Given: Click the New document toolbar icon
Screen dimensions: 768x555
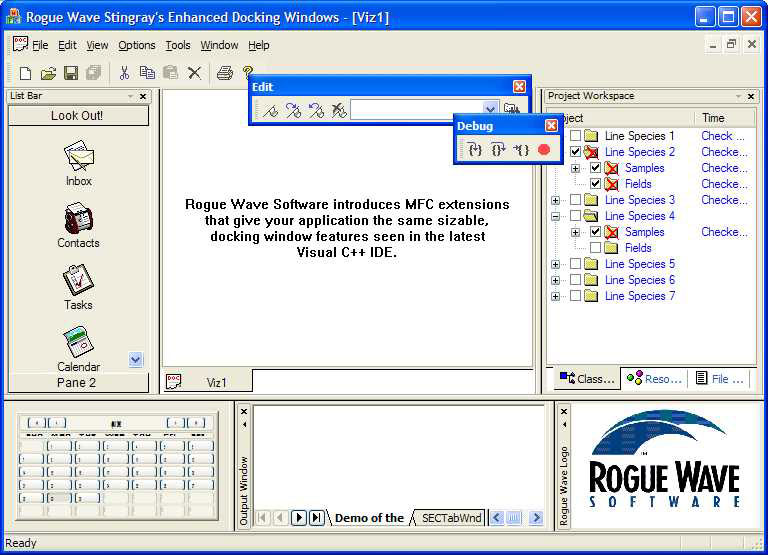Looking at the screenshot, I should [25, 73].
